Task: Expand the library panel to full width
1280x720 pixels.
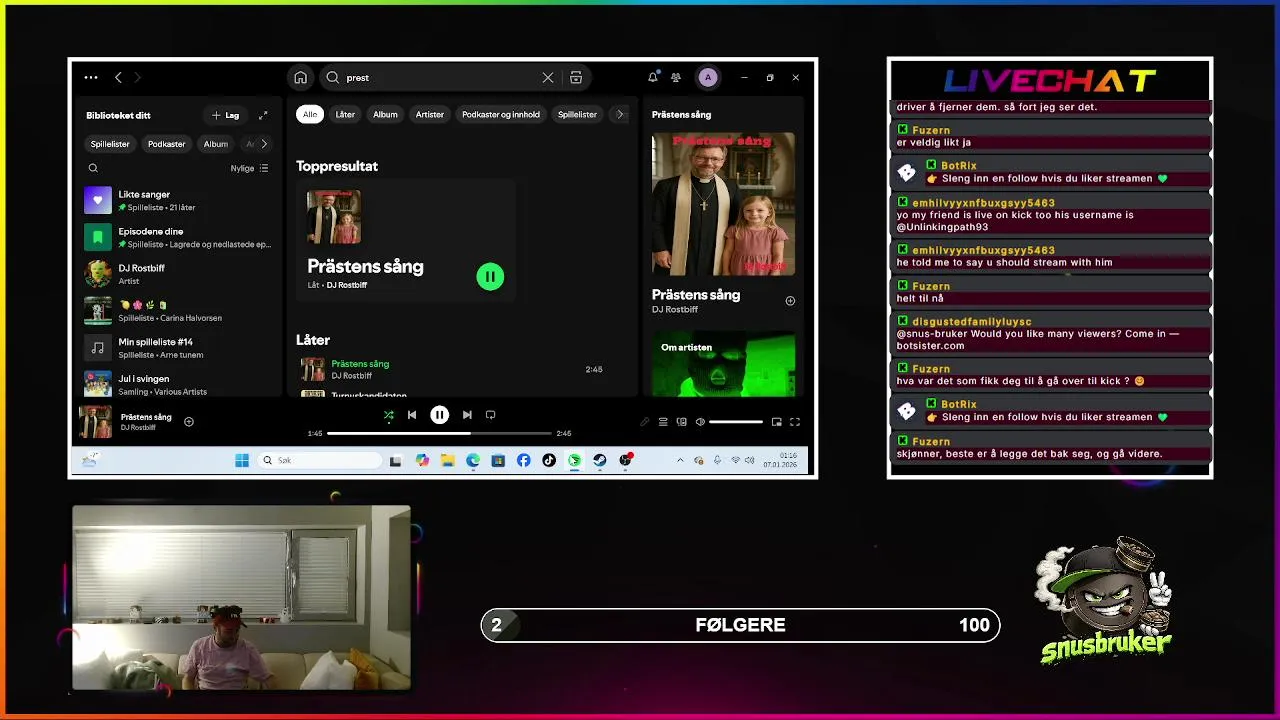Action: [263, 115]
